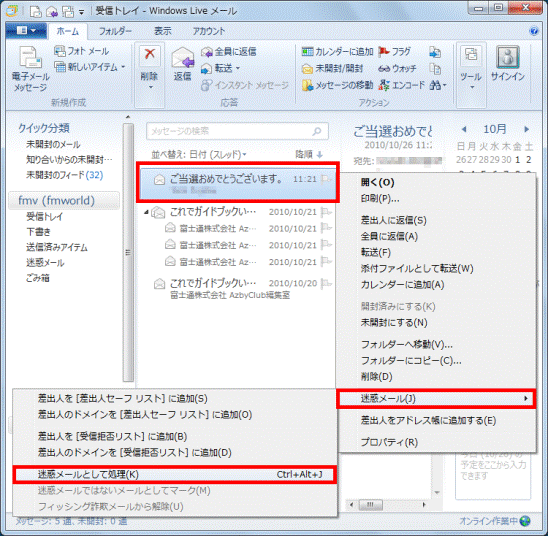Click the search magnifier icon

coord(317,131)
